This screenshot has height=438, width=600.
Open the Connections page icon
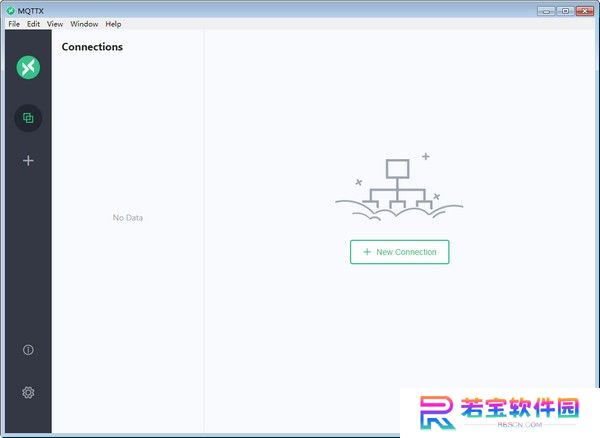coord(28,118)
